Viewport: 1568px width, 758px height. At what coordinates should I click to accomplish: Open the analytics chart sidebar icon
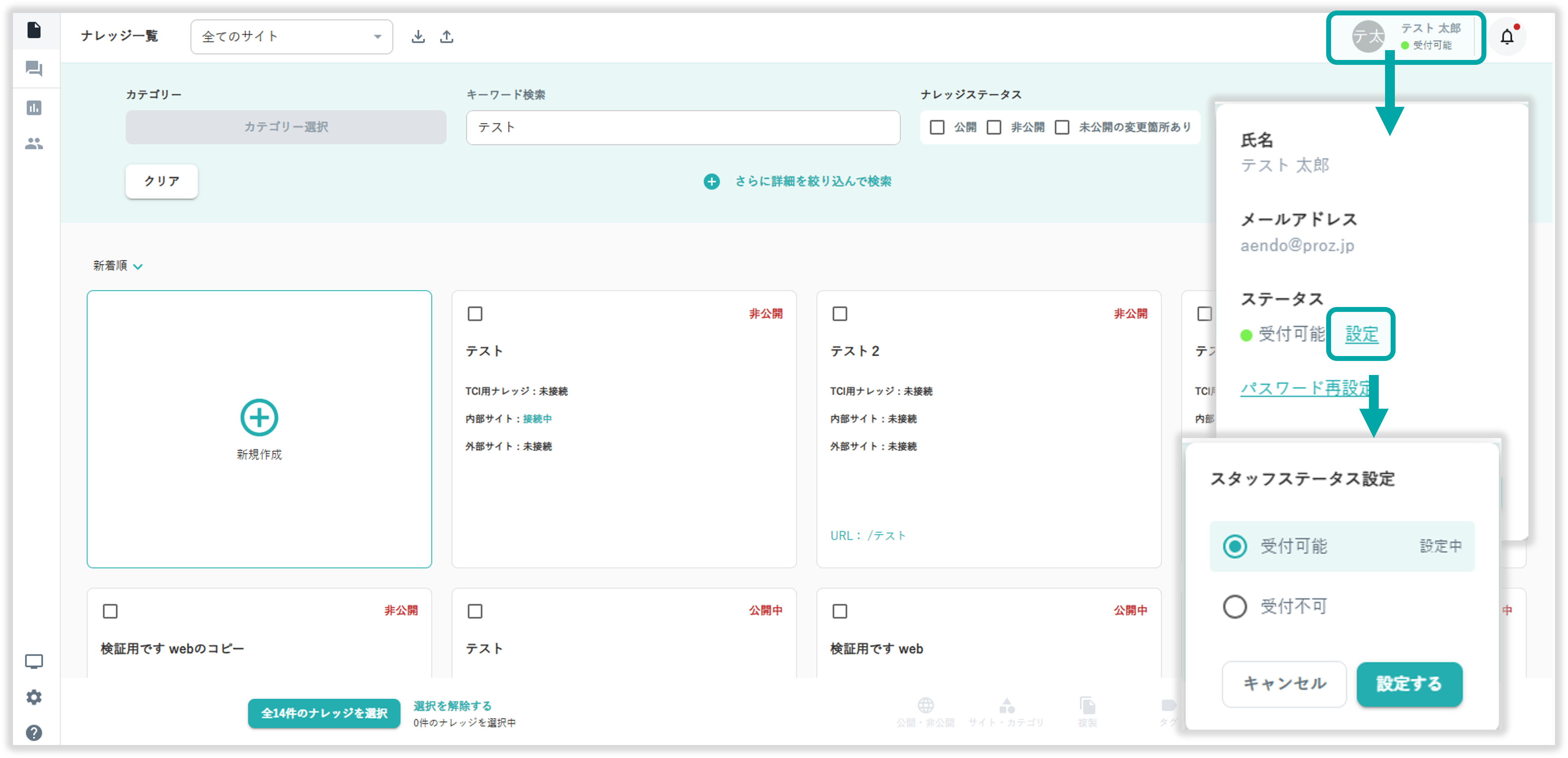34,108
